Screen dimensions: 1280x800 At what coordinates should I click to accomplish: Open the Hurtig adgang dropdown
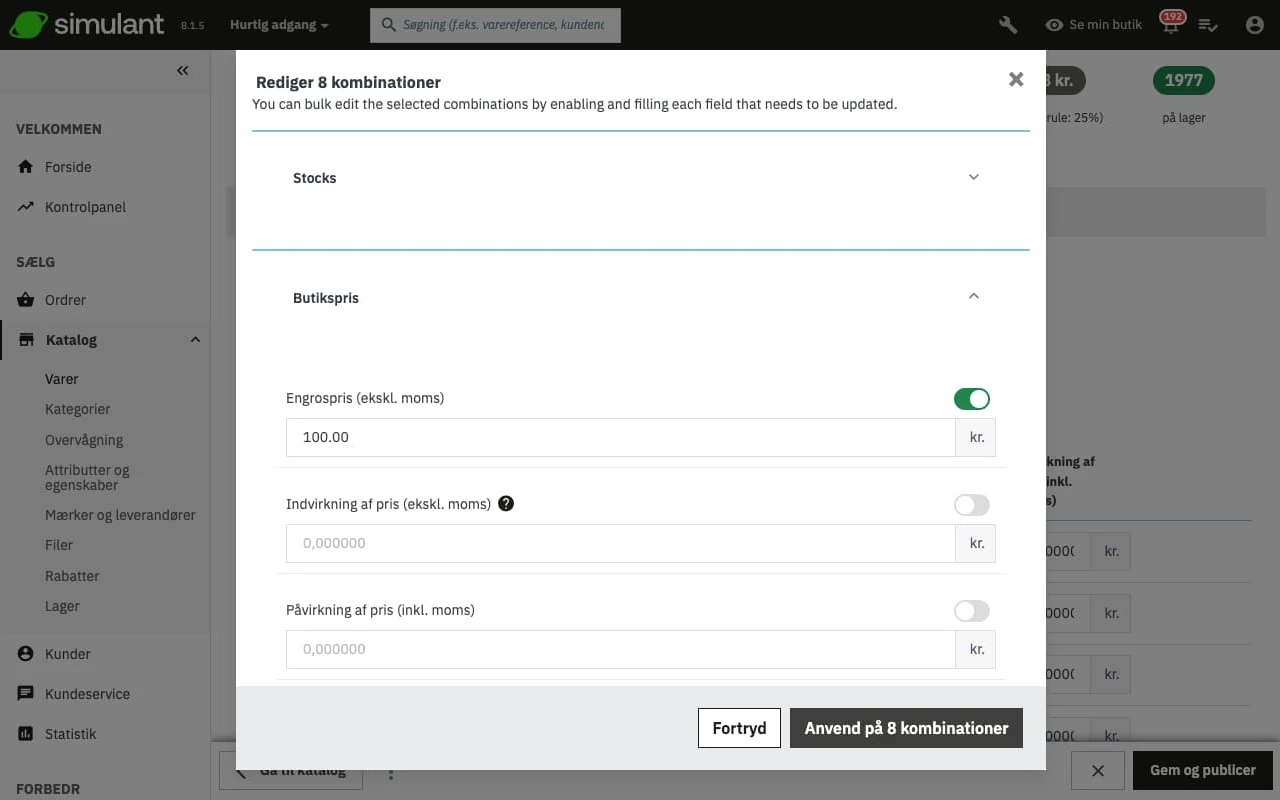[279, 25]
